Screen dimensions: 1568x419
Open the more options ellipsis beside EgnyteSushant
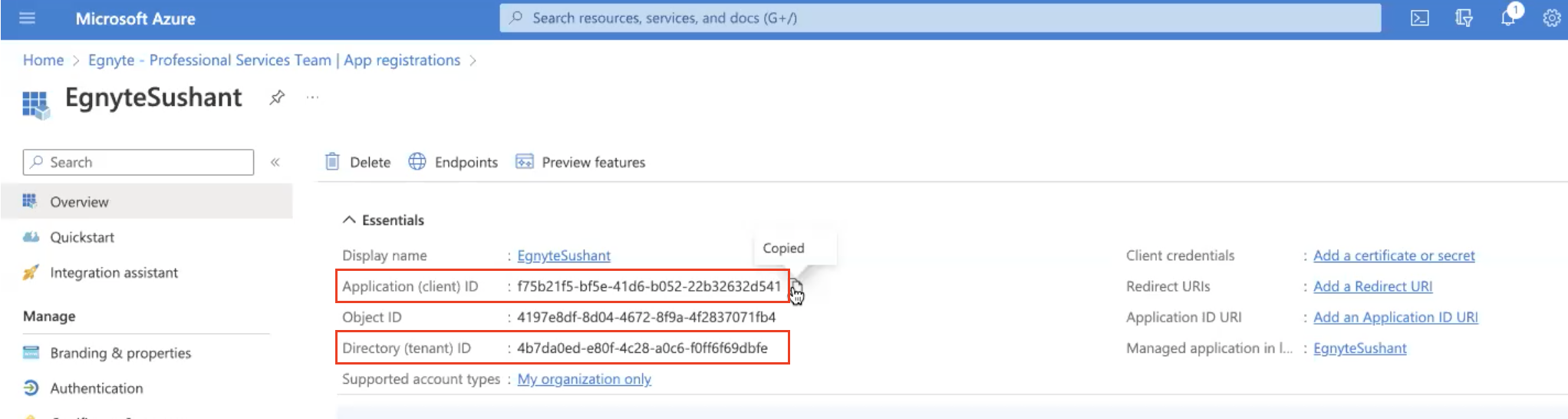pyautogui.click(x=312, y=97)
